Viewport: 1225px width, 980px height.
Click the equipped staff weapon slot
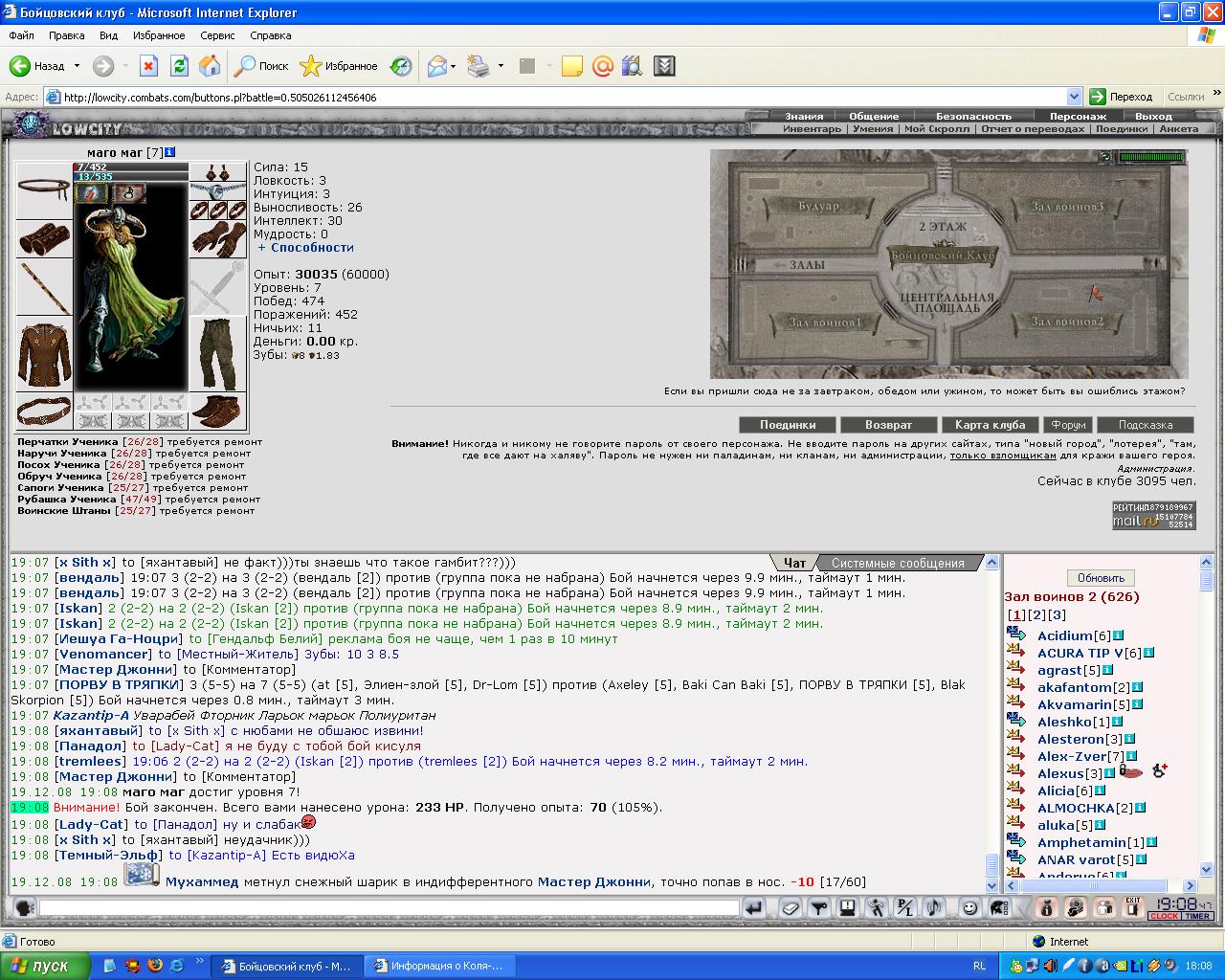[x=44, y=287]
